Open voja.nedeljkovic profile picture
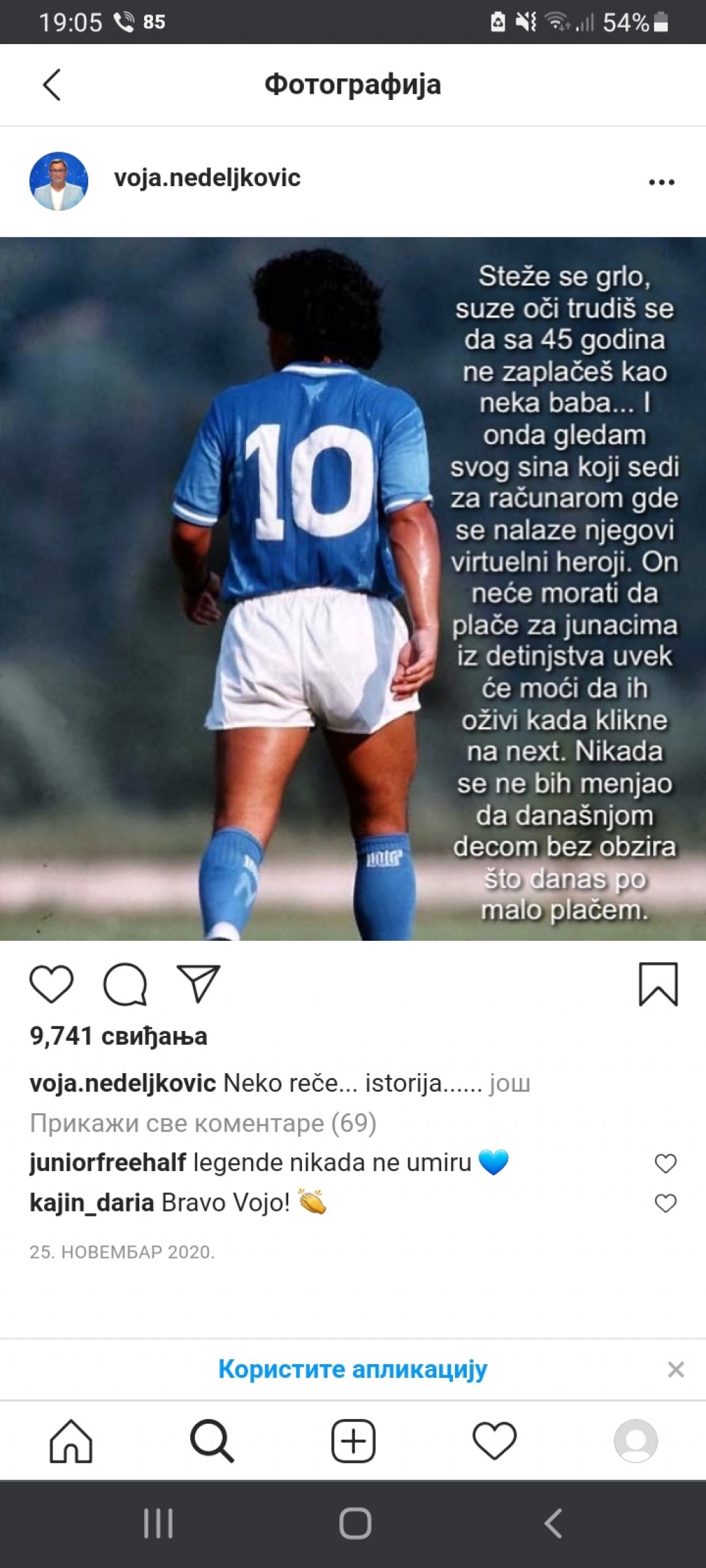 [x=59, y=181]
